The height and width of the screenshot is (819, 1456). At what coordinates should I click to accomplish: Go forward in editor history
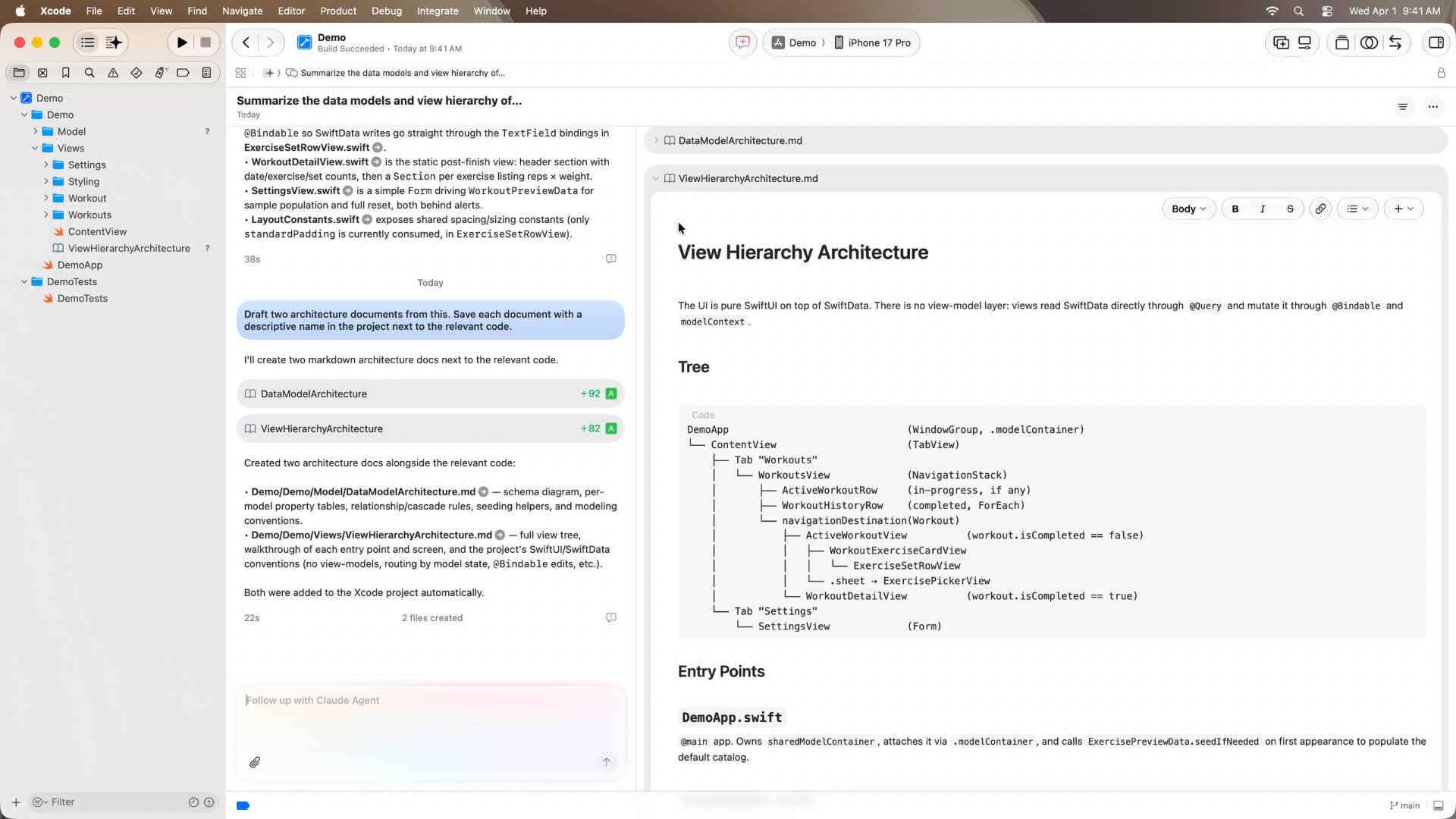coord(270,42)
